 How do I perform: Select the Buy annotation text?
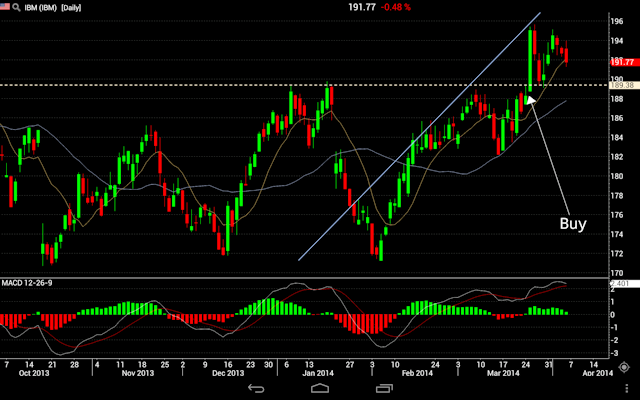(x=573, y=224)
